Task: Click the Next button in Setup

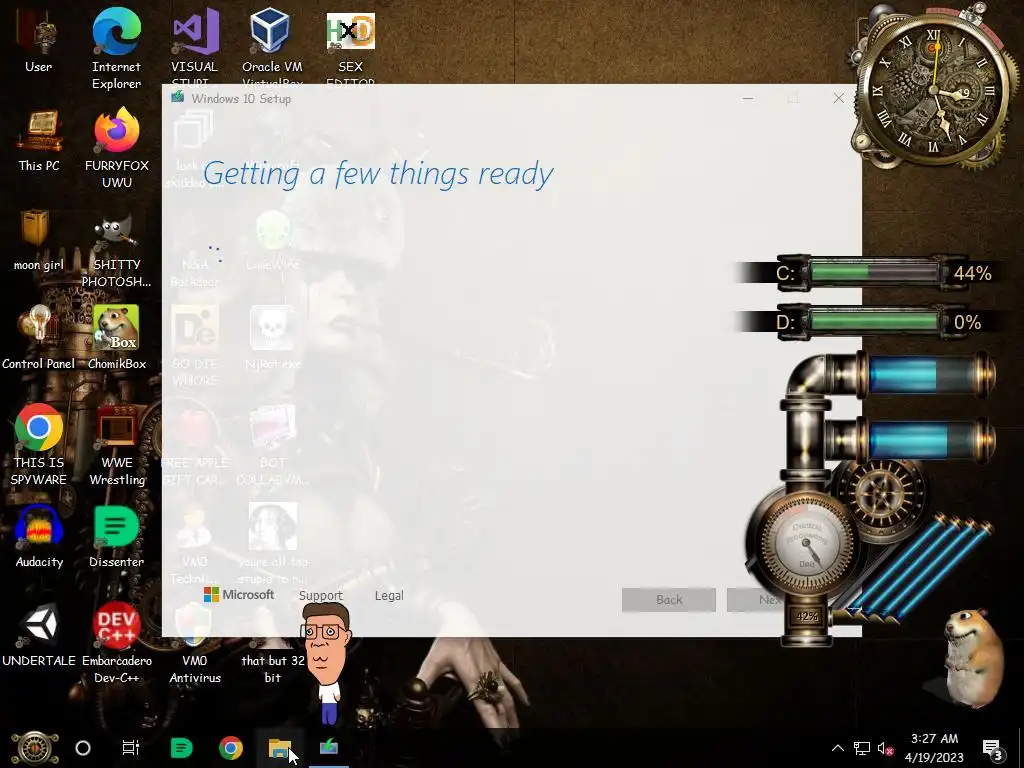Action: point(756,600)
